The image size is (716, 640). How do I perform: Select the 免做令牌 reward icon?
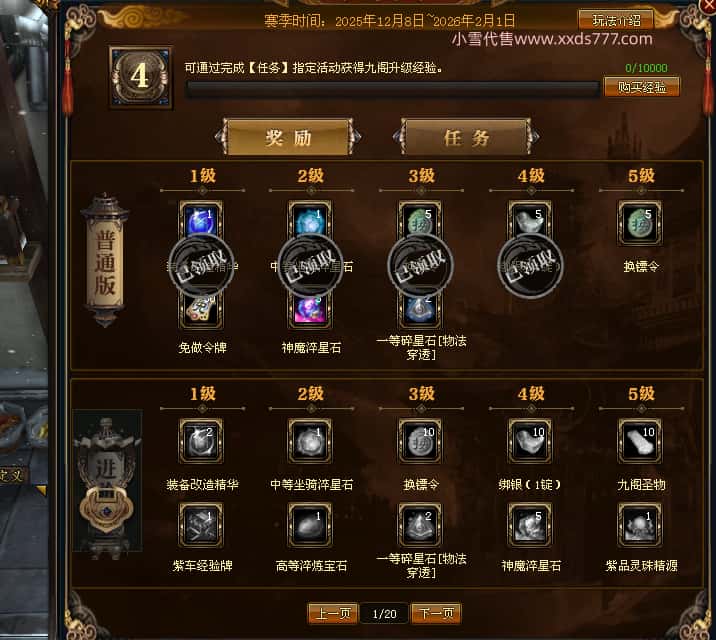pyautogui.click(x=201, y=310)
